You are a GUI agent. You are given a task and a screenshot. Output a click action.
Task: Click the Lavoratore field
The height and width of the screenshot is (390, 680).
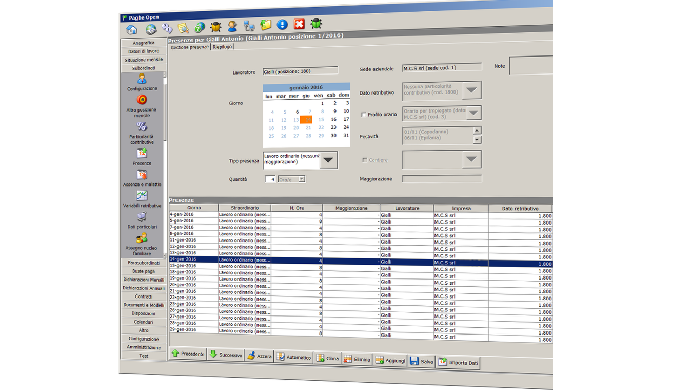click(x=300, y=71)
